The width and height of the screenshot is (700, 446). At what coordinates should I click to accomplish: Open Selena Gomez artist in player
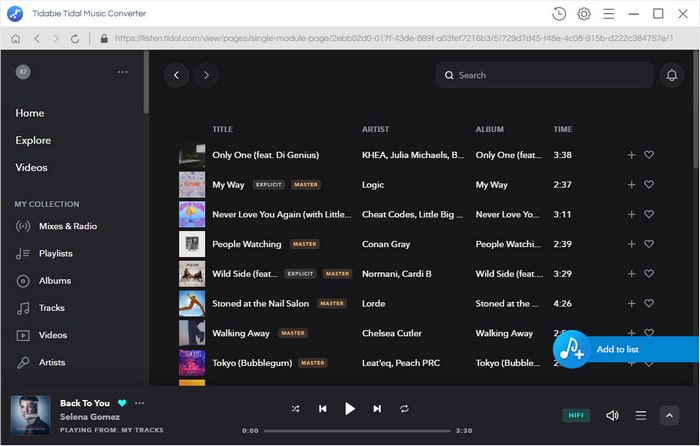click(90, 417)
